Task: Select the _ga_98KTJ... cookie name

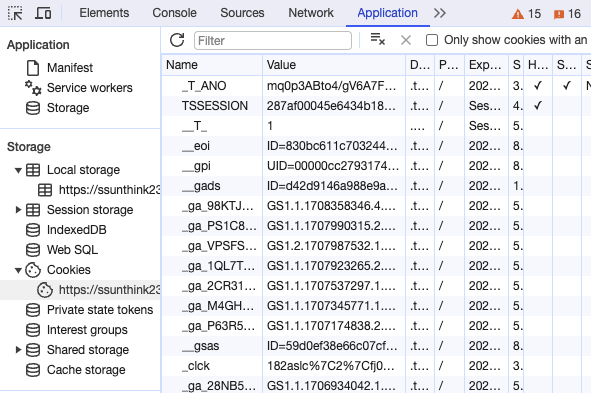Action: point(217,206)
